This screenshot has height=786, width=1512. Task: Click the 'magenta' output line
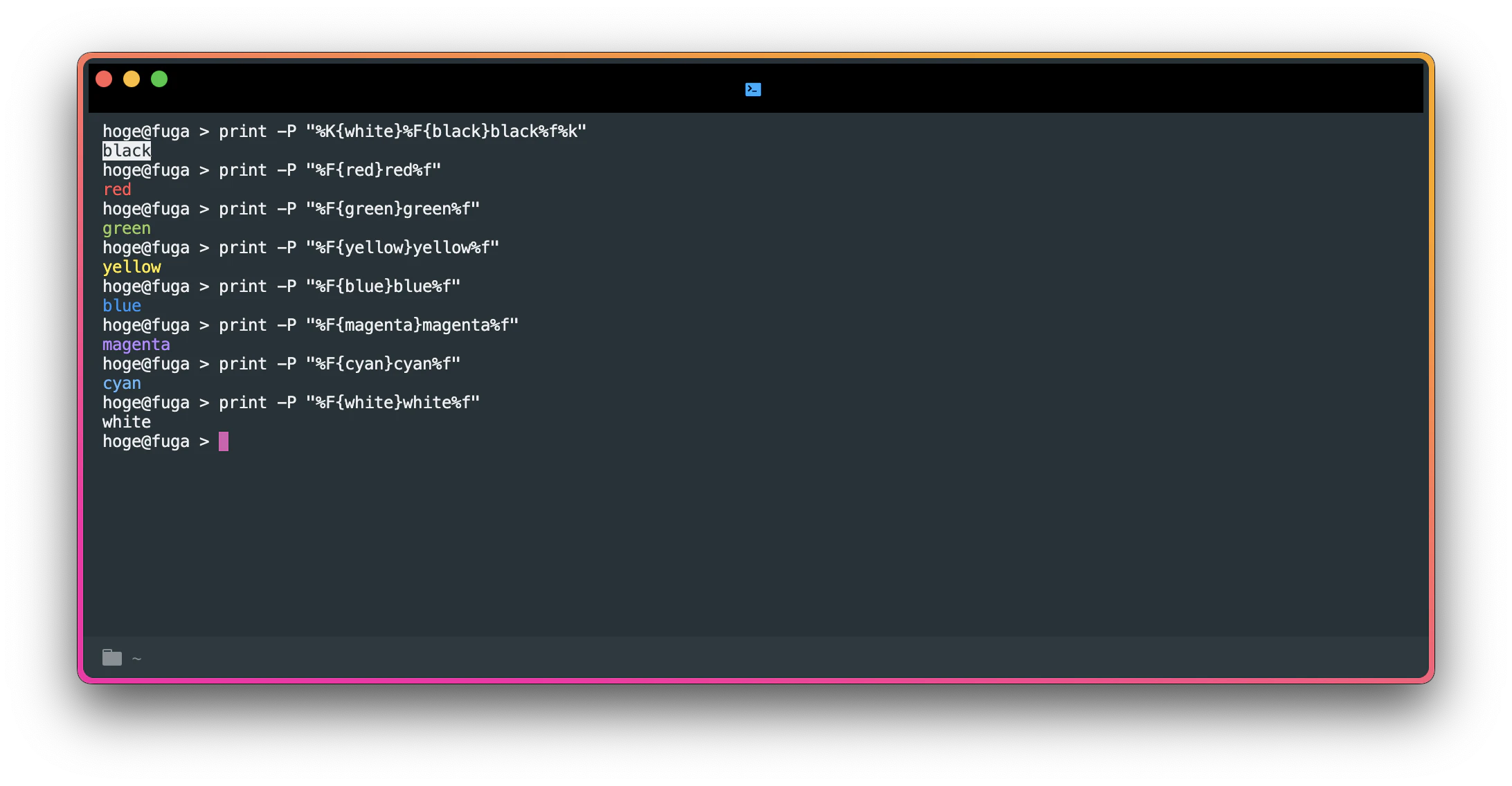click(136, 345)
